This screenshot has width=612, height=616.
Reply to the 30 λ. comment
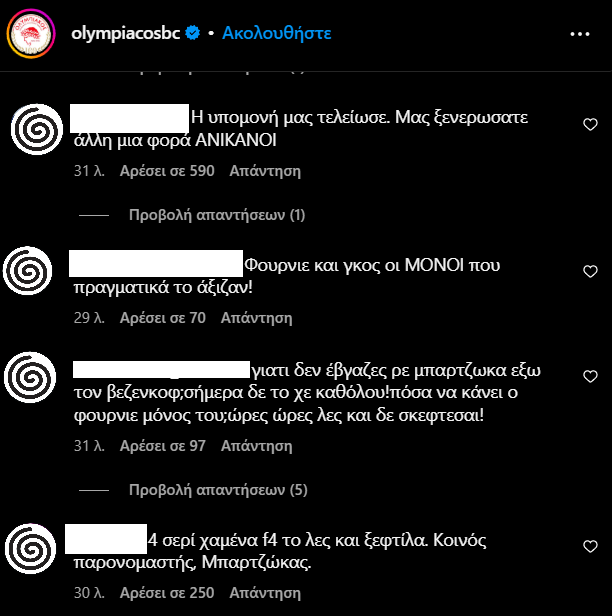click(x=265, y=593)
